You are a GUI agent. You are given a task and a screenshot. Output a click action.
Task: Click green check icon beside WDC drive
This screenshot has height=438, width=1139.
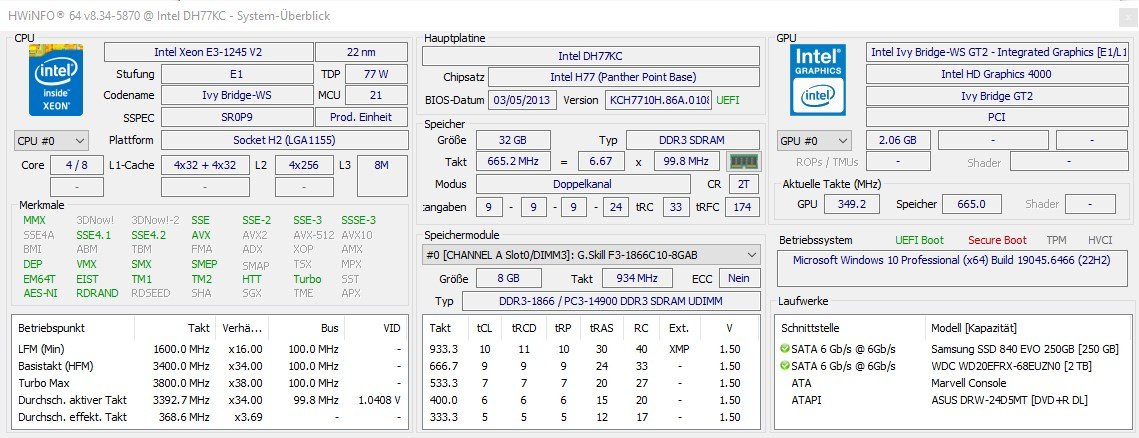click(x=785, y=366)
